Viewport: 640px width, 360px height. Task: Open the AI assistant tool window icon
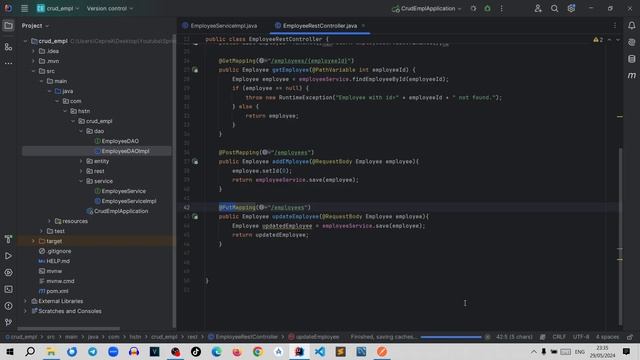(x=631, y=42)
